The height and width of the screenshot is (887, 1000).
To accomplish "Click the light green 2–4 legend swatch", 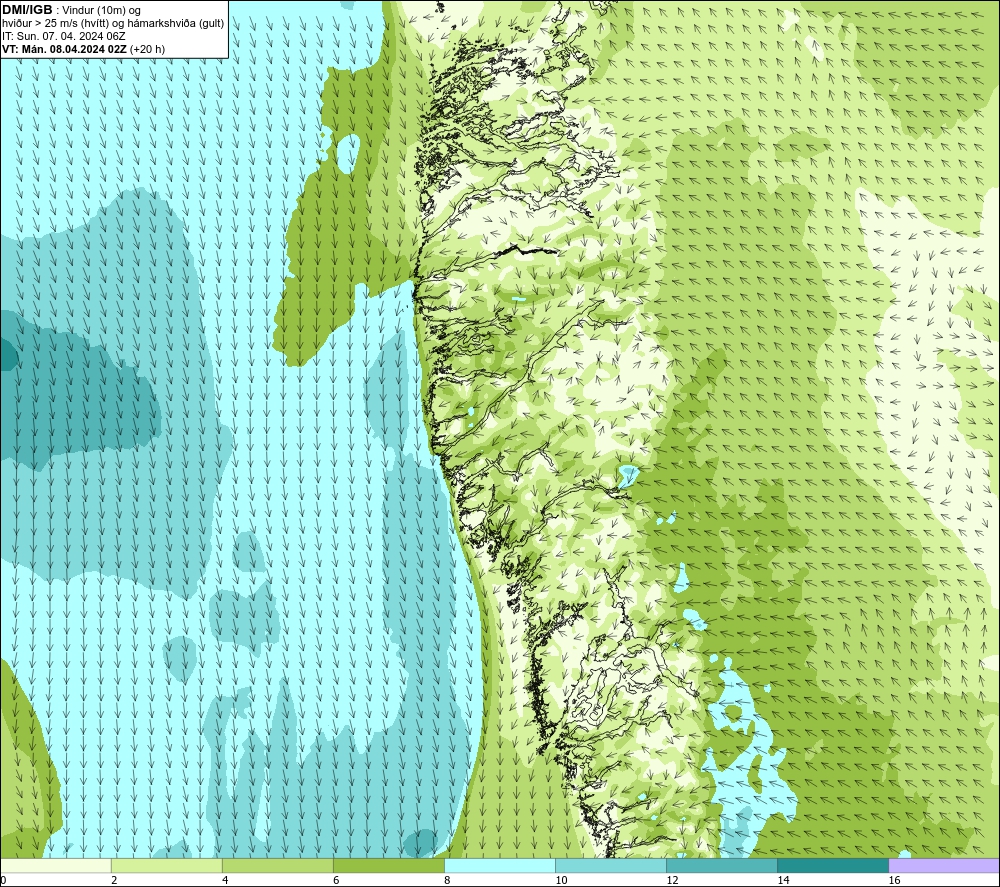I will coord(166,866).
